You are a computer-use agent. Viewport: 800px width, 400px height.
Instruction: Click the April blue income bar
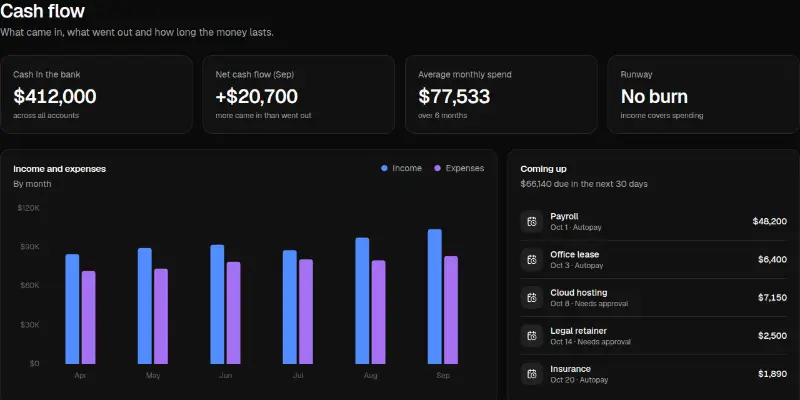click(72, 309)
